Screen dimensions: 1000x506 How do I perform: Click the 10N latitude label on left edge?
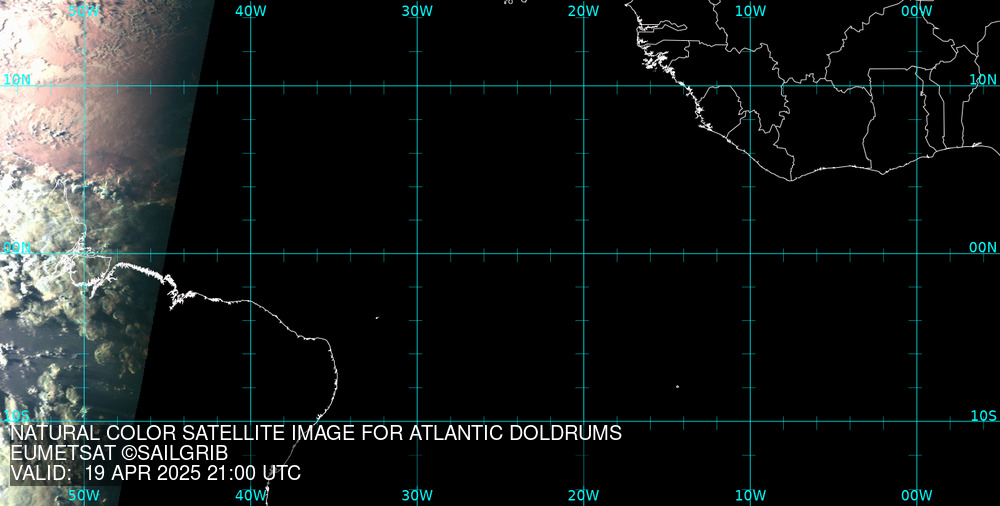click(x=17, y=79)
